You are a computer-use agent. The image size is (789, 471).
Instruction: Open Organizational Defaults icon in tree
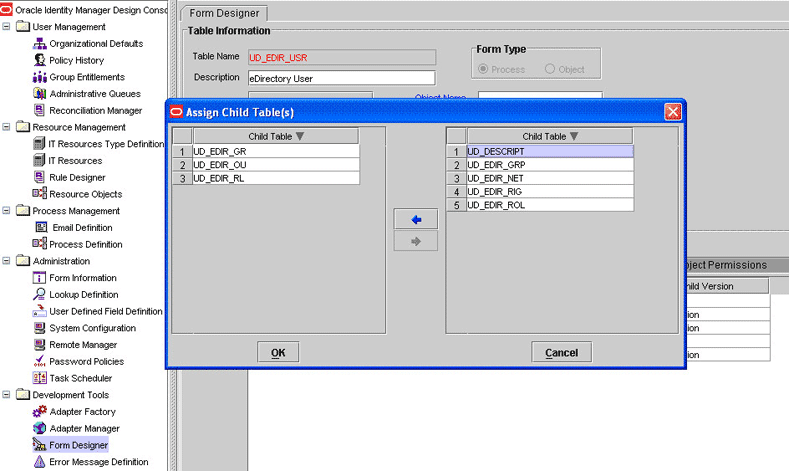pos(39,44)
